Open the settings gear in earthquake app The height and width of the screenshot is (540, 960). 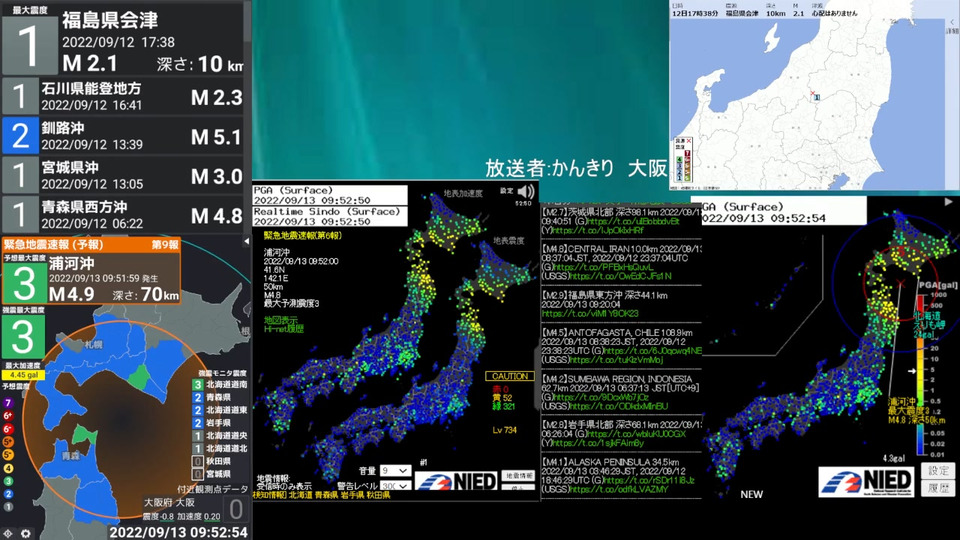tap(26, 533)
